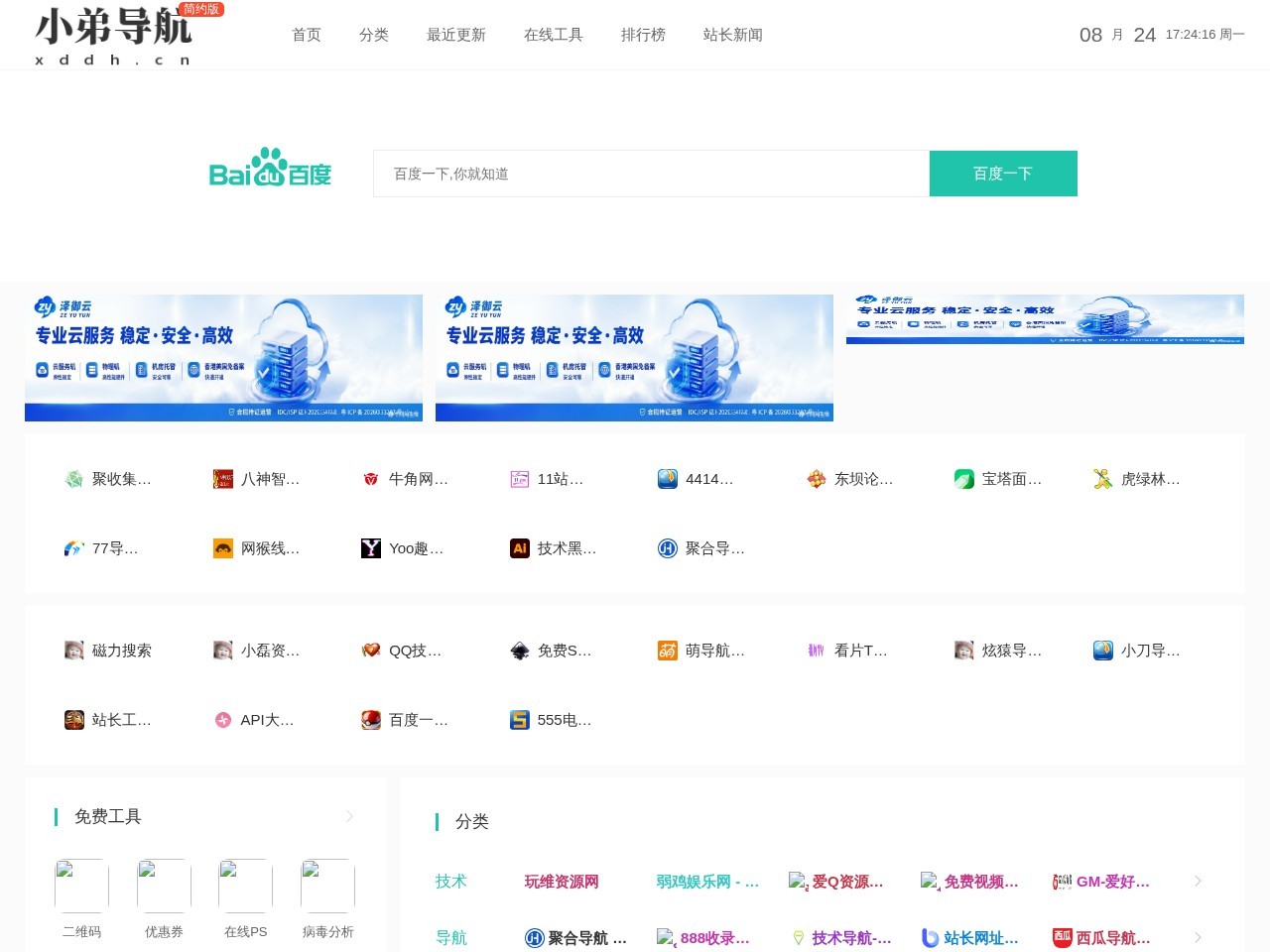Open the 技术导航 link
Viewport: 1270px width, 952px height.
click(840, 937)
